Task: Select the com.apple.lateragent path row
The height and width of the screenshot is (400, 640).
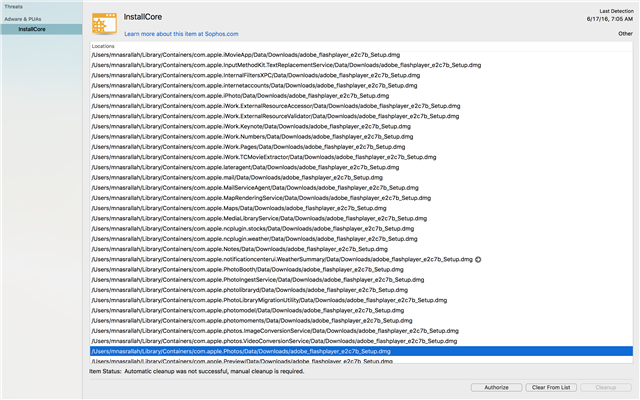Action: (x=361, y=167)
